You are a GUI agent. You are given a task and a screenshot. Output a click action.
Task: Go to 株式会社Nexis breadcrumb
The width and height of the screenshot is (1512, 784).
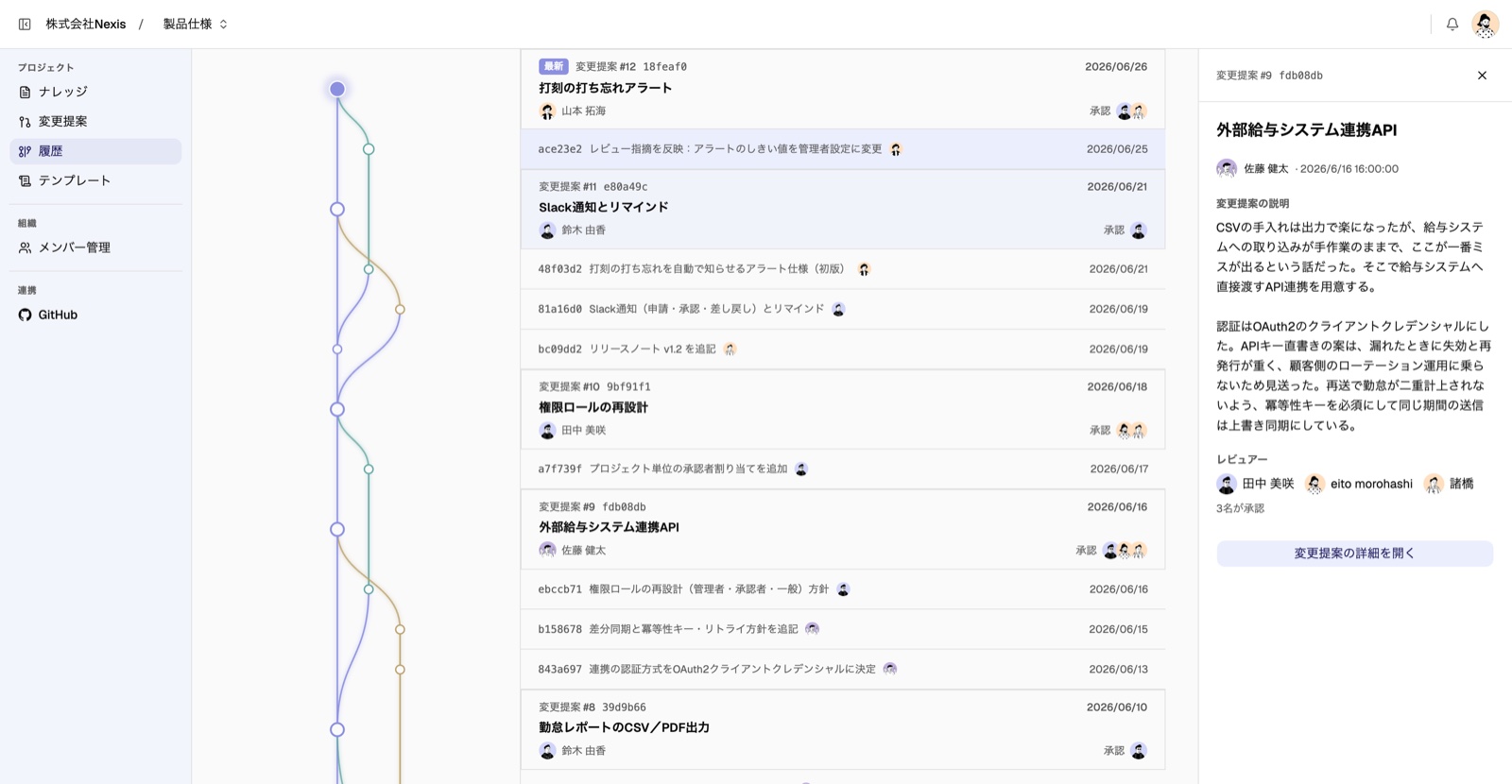coord(86,24)
